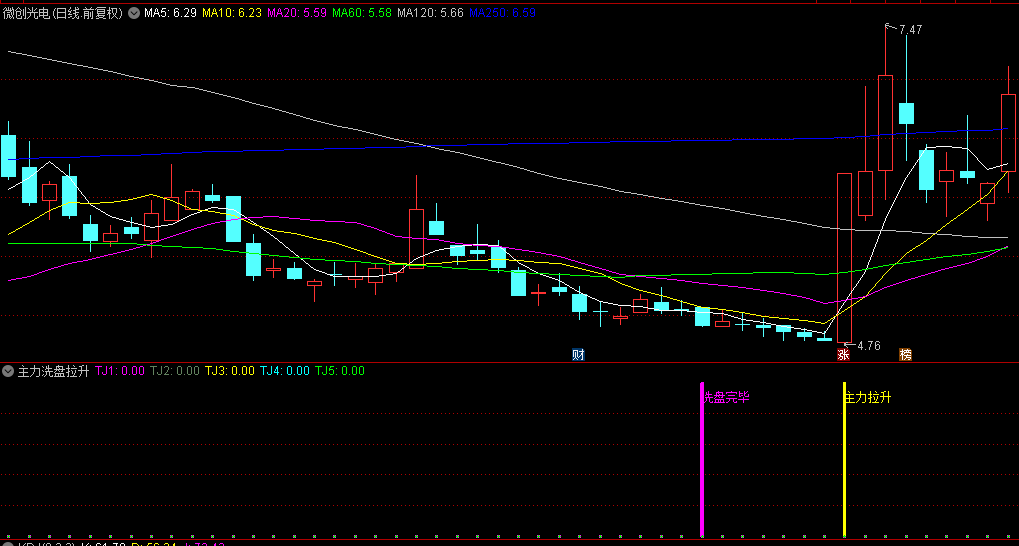Click the 4.76 low price label

(x=869, y=346)
